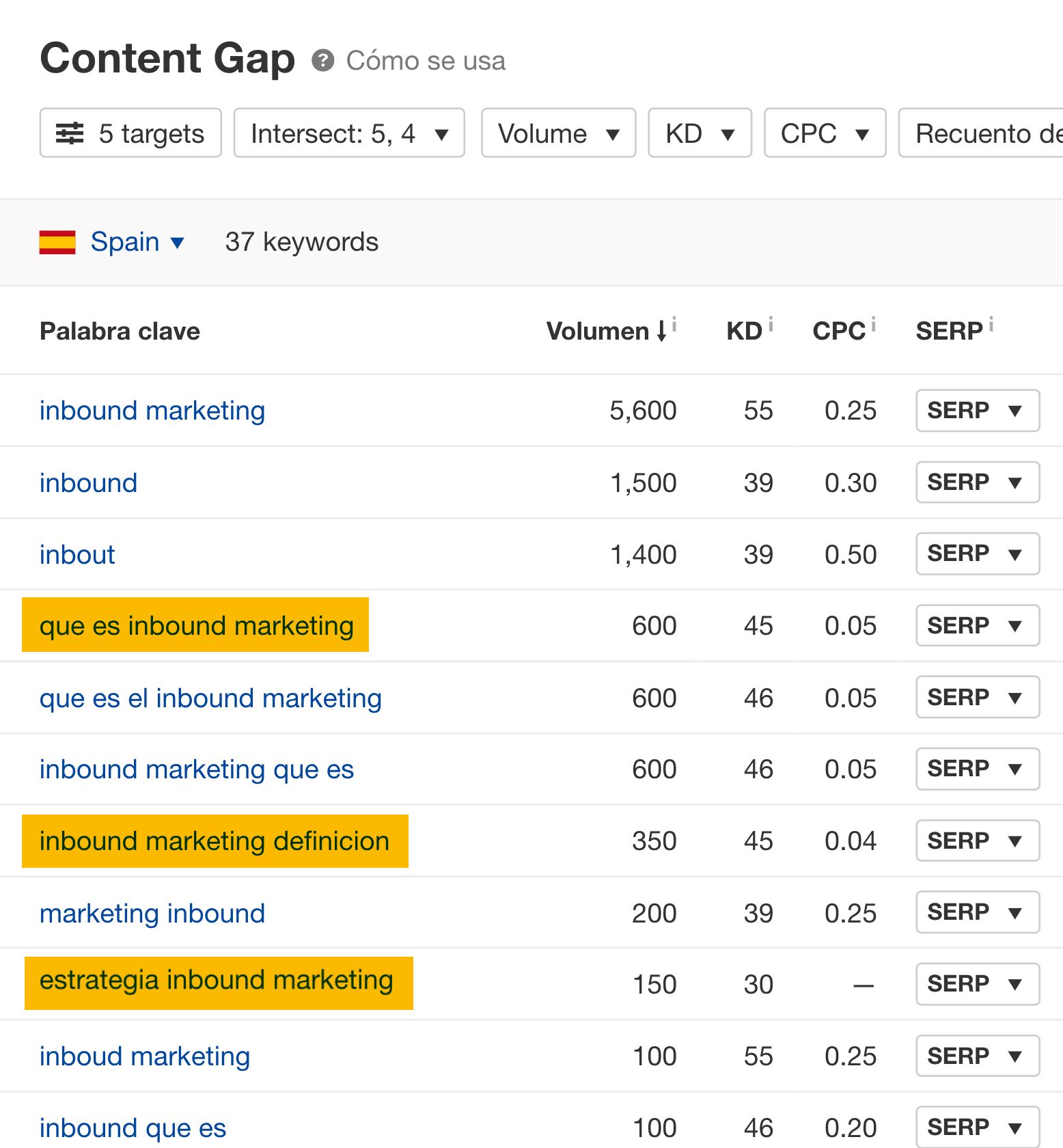Expand the Intersect: 5, 4 dropdown
Image resolution: width=1063 pixels, height=1148 pixels.
[x=349, y=133]
